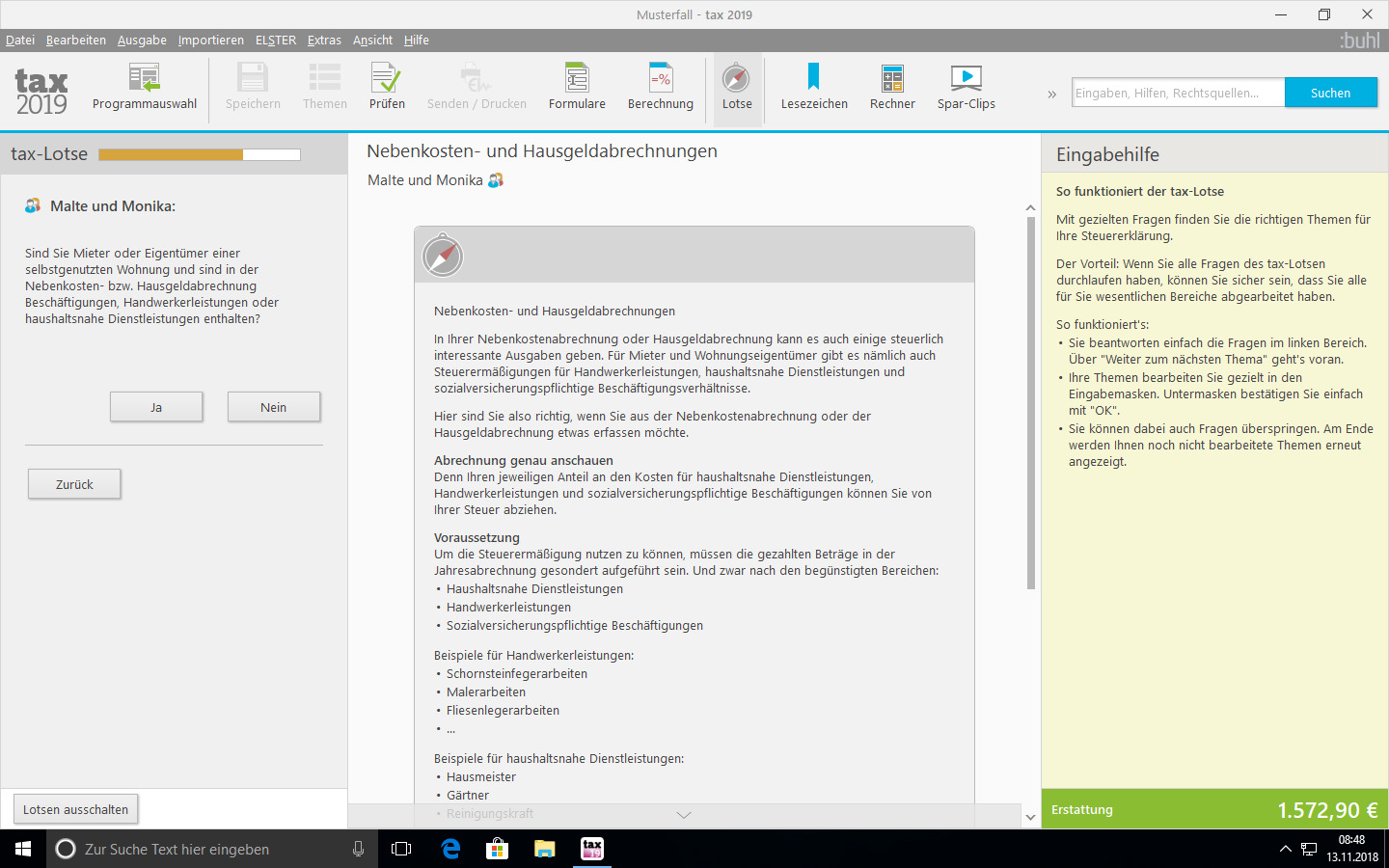Expand help text with bottom chevron
The height and width of the screenshot is (868, 1389).
coord(684,815)
